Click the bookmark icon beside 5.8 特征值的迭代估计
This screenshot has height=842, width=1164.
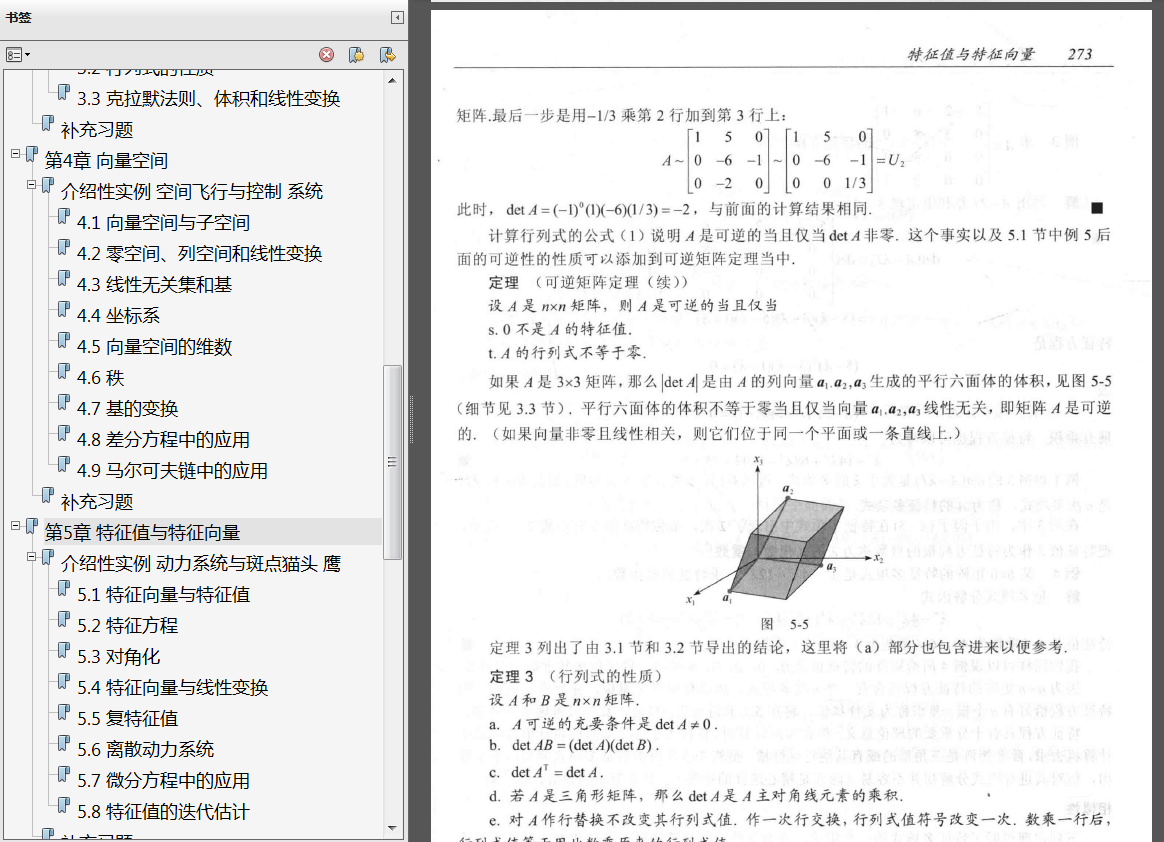(x=64, y=805)
